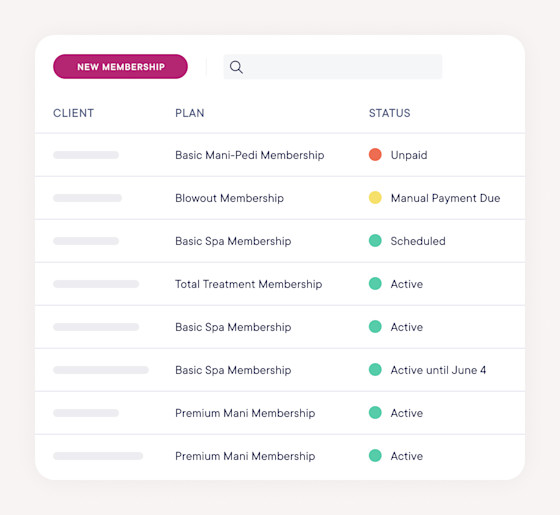Click the Unpaid status text
The height and width of the screenshot is (515, 560).
409,155
